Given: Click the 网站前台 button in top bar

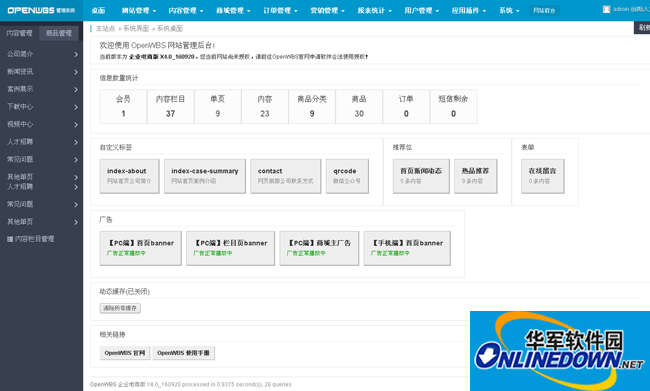Looking at the screenshot, I should tap(544, 10).
